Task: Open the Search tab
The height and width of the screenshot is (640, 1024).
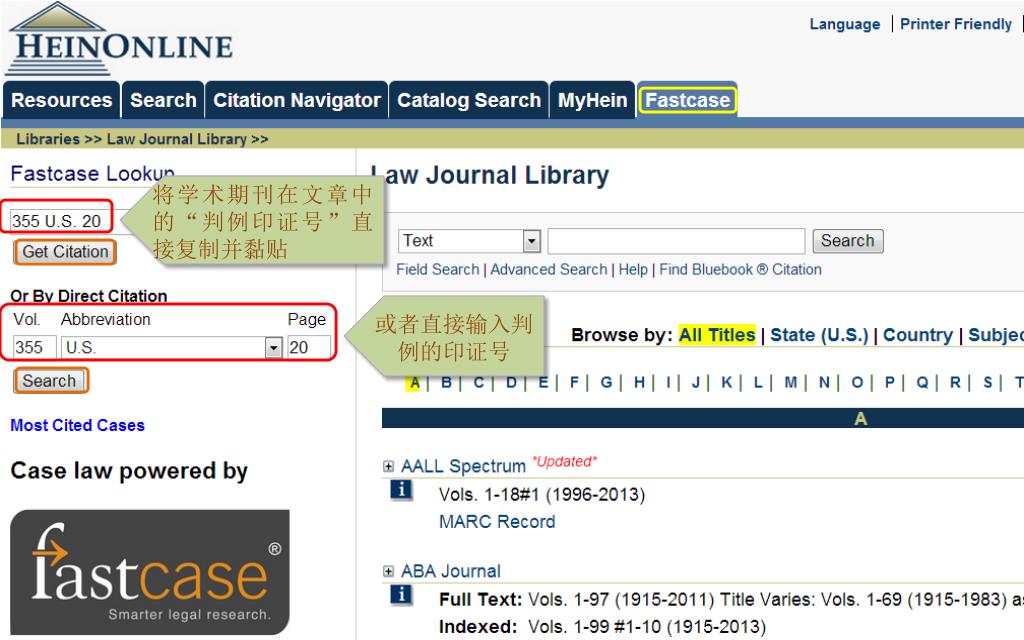Action: (x=163, y=101)
